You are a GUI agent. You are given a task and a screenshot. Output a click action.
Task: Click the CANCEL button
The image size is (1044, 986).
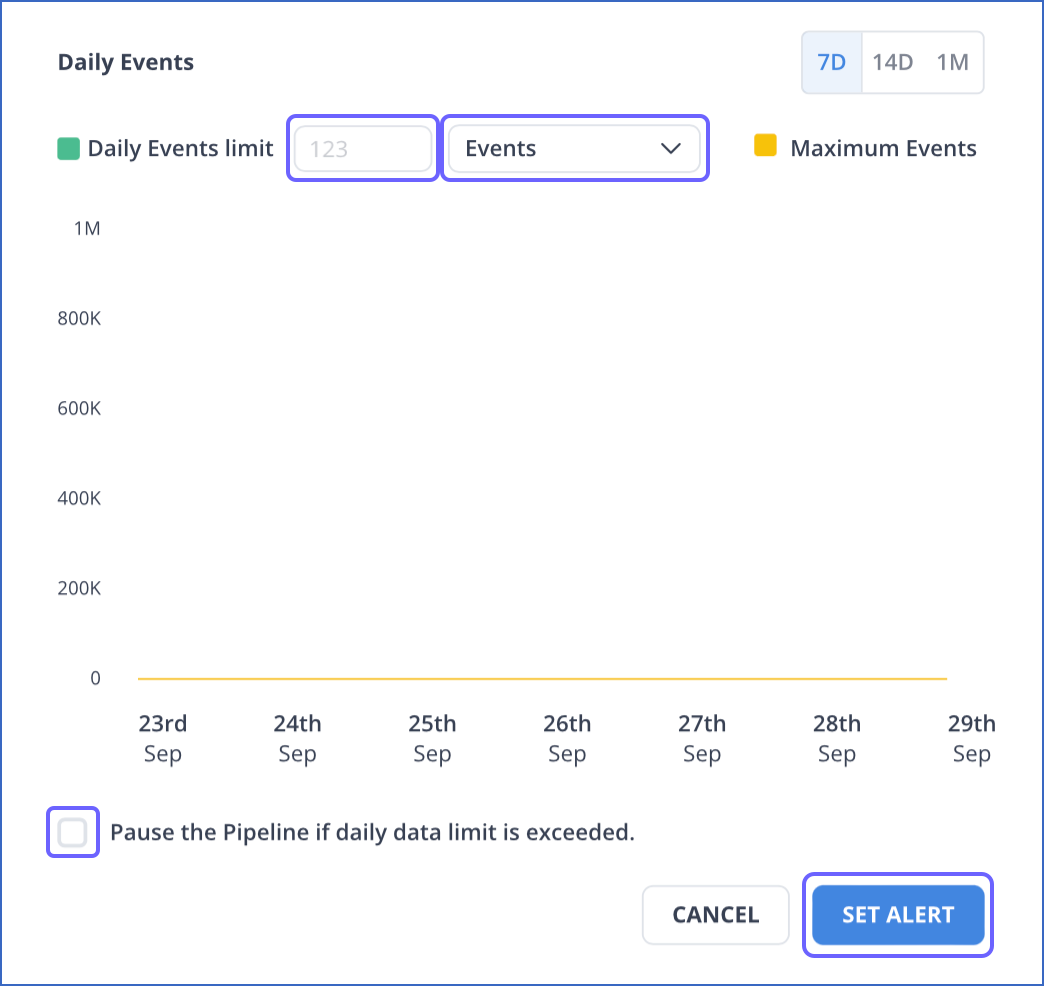[715, 915]
